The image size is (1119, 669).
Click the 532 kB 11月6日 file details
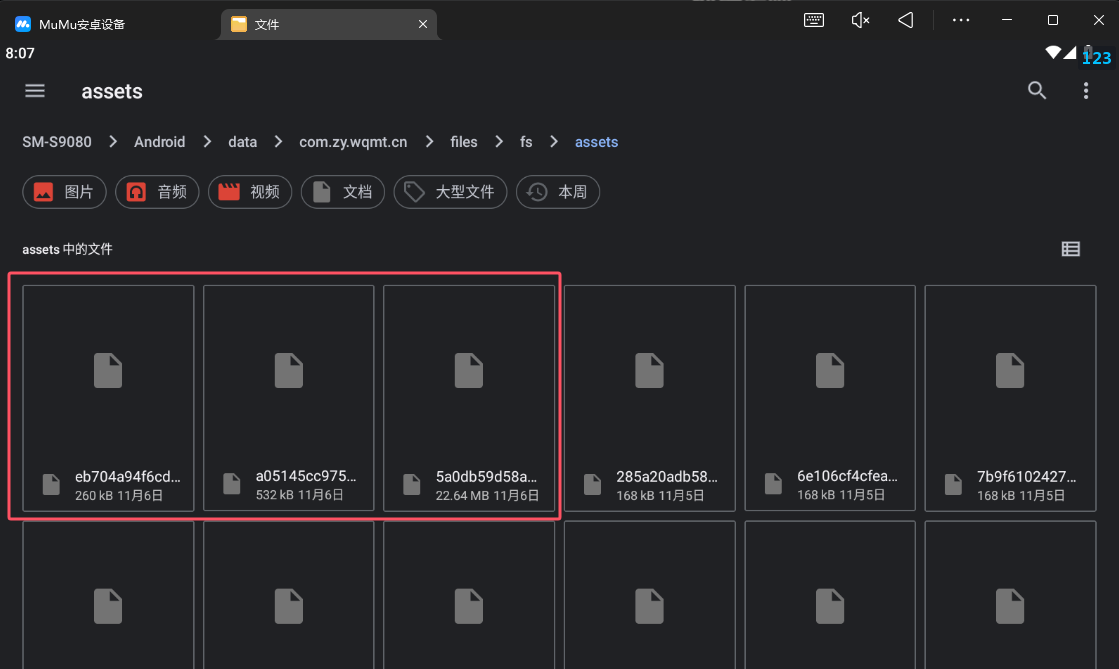pyautogui.click(x=300, y=495)
